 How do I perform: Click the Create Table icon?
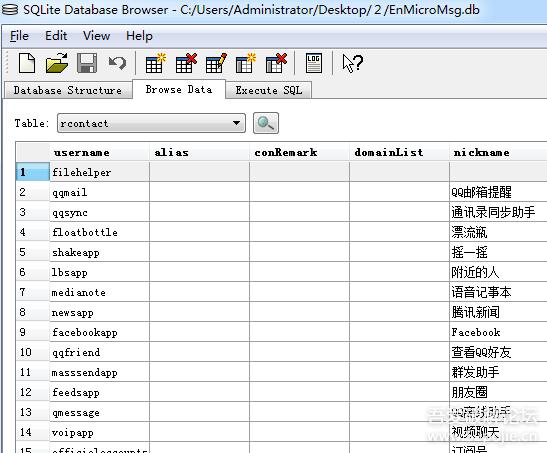(x=155, y=63)
